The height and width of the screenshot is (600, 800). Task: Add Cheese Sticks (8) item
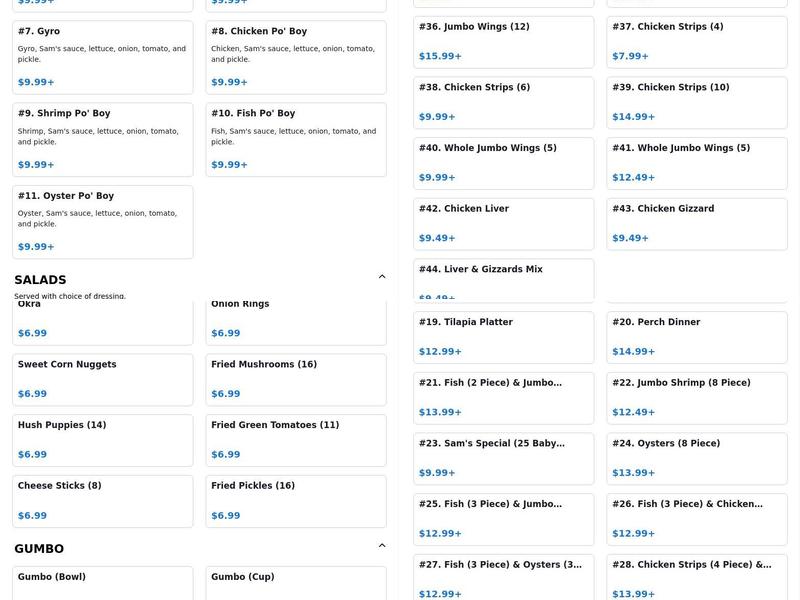point(102,500)
